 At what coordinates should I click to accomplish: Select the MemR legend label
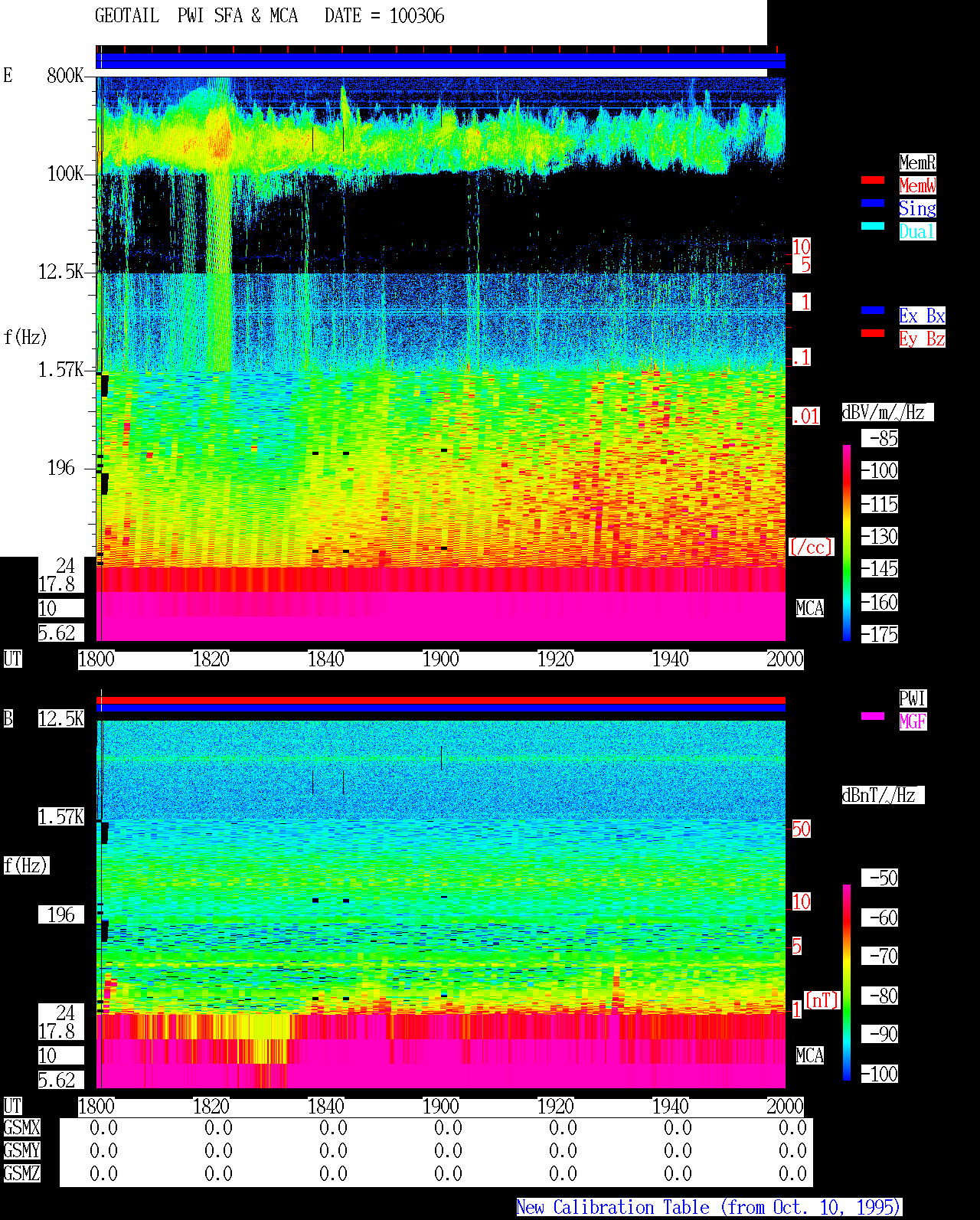coord(917,162)
